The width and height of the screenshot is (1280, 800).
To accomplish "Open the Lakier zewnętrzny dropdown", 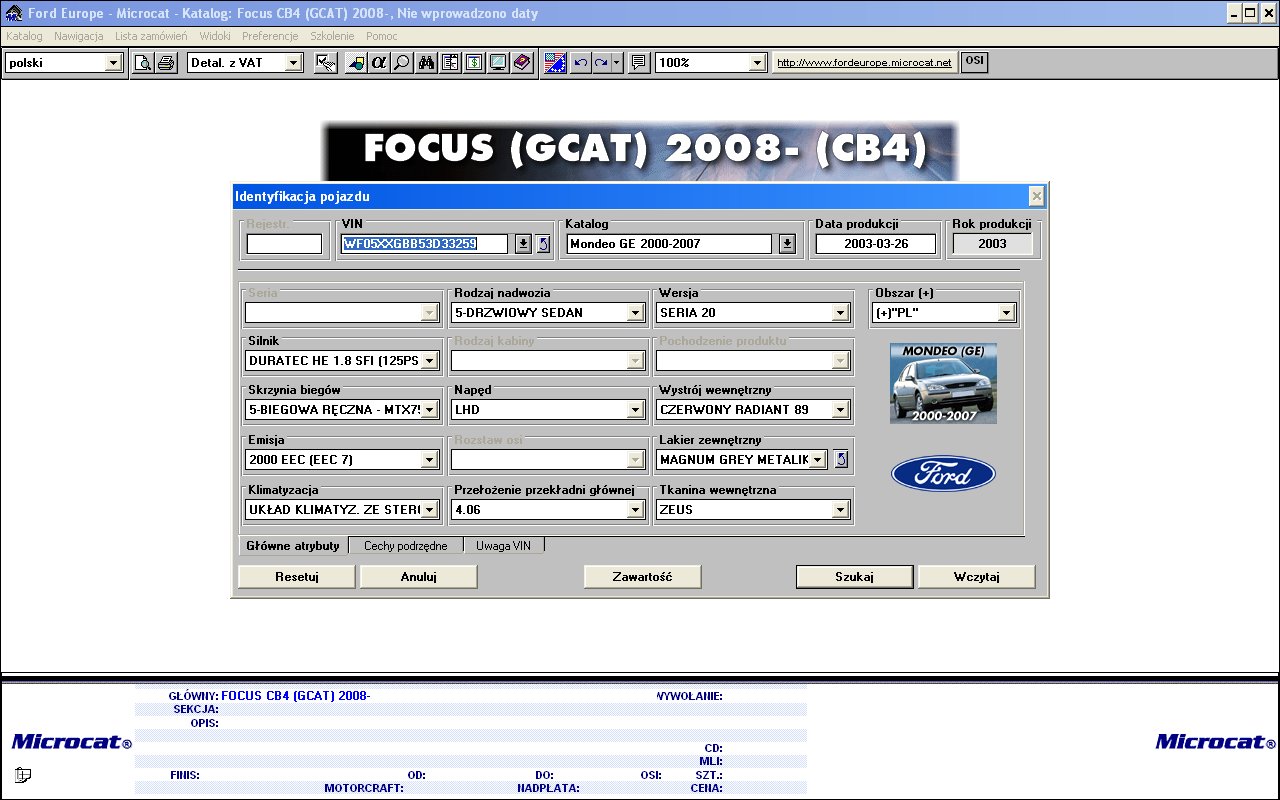I will (x=818, y=460).
